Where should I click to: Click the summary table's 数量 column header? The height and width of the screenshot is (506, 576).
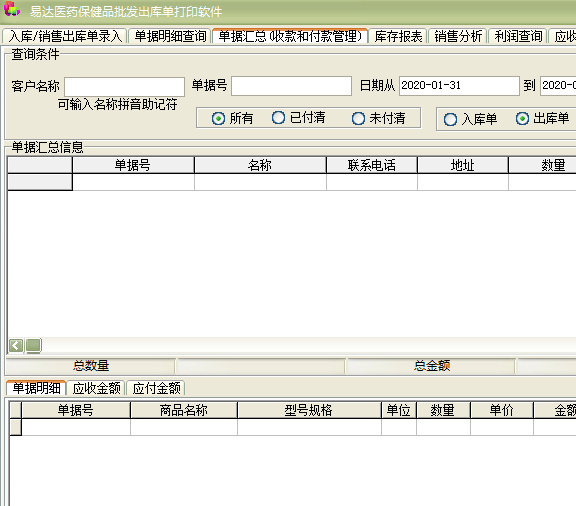tap(543, 165)
